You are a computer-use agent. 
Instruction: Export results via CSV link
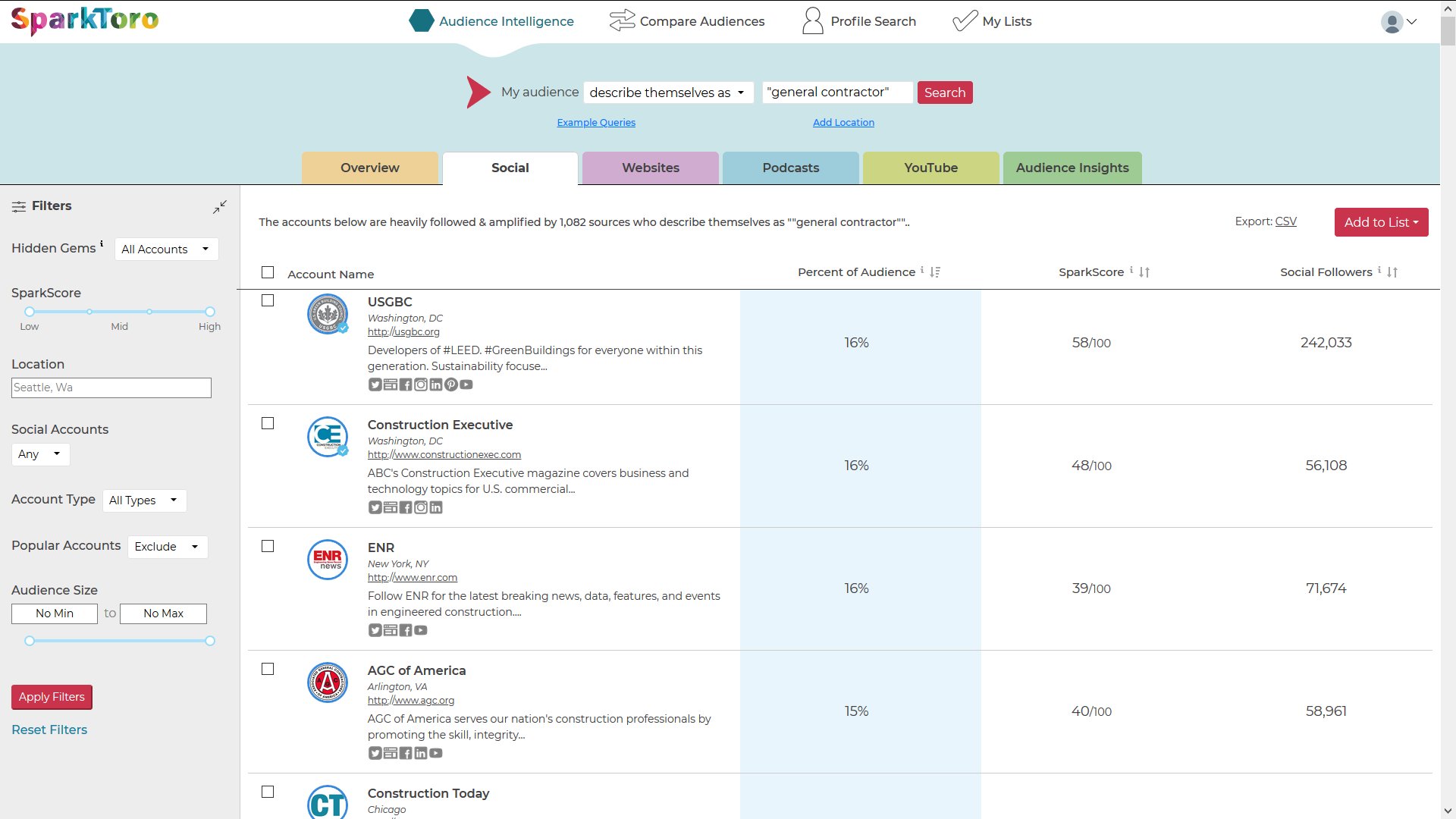pos(1286,221)
